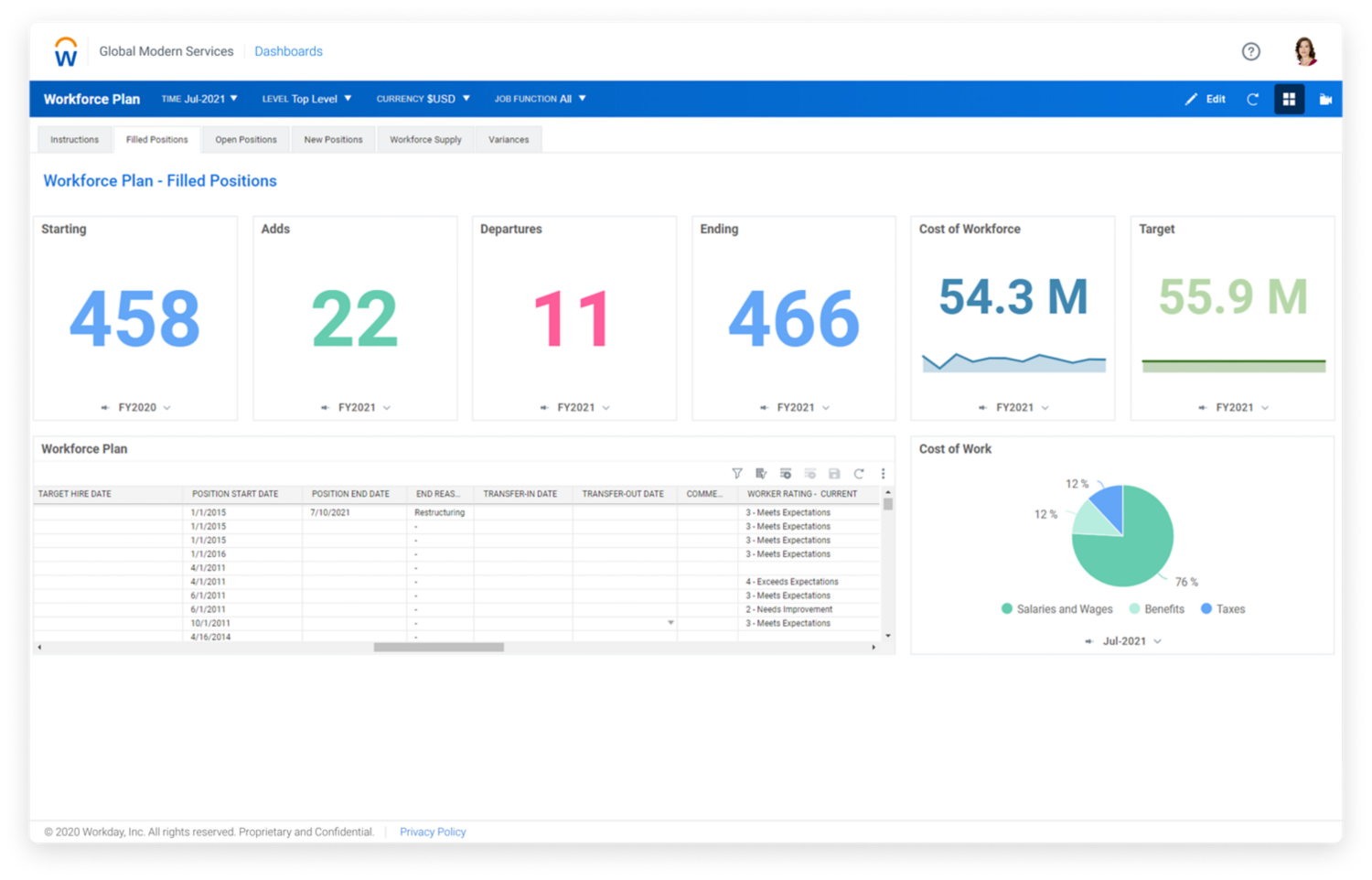Open the presentation camera icon
The width and height of the screenshot is (1372, 880).
1324,100
